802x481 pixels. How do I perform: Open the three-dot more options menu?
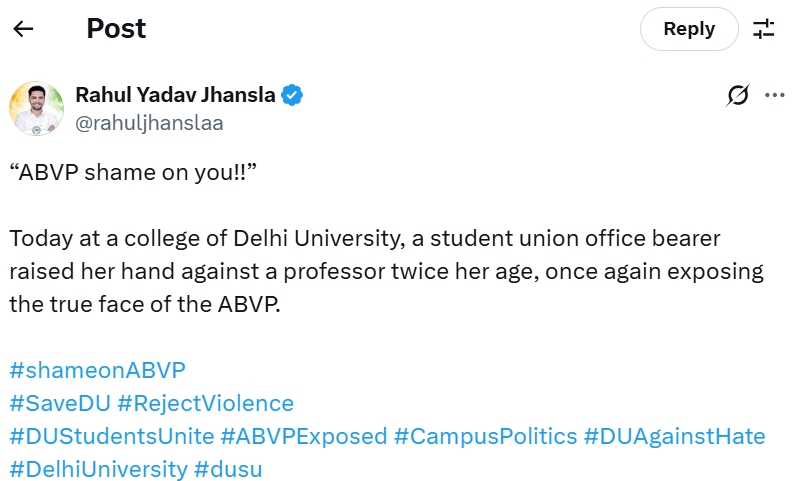click(774, 96)
